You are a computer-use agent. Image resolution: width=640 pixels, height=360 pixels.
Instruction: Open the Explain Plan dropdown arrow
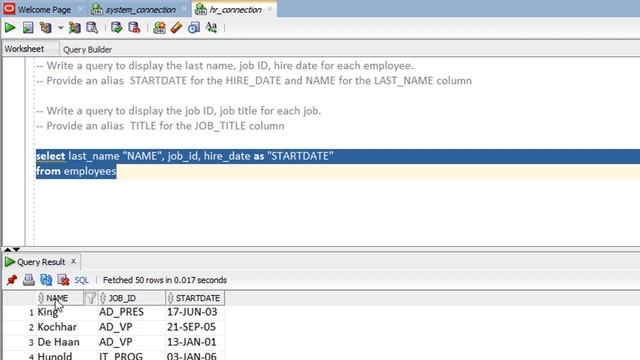coord(60,28)
